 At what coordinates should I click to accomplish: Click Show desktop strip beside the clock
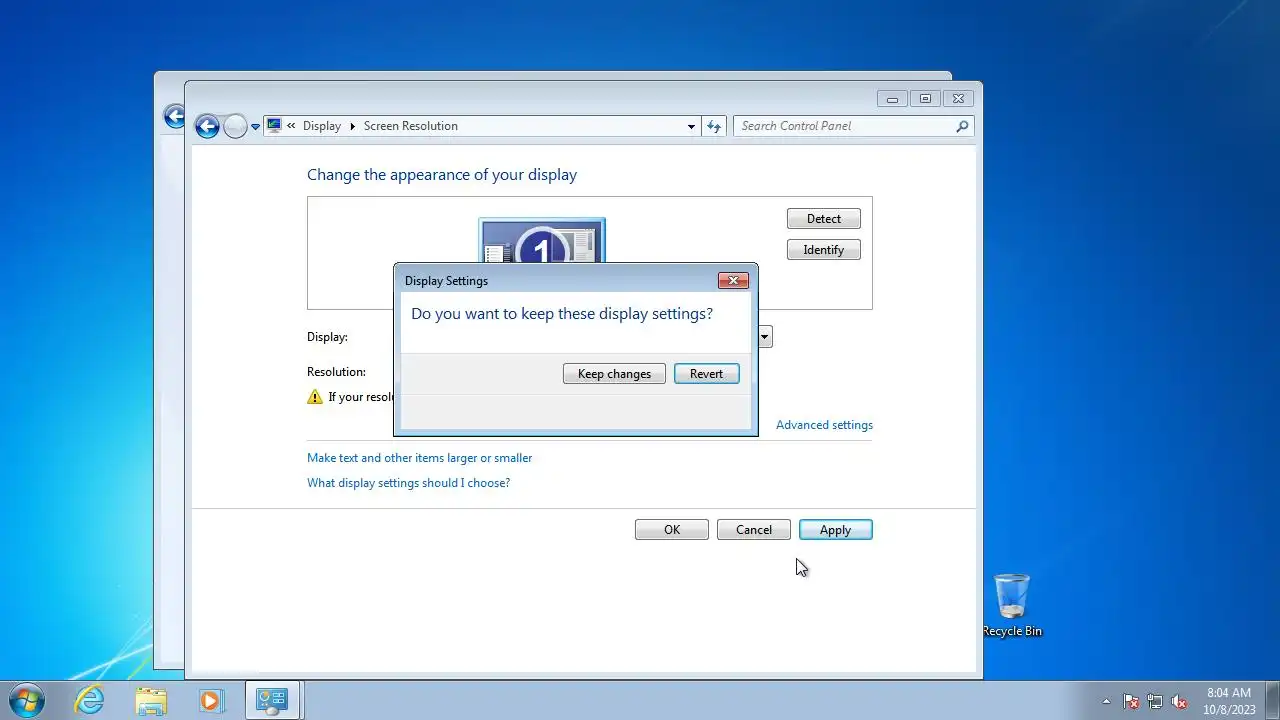click(x=1273, y=701)
